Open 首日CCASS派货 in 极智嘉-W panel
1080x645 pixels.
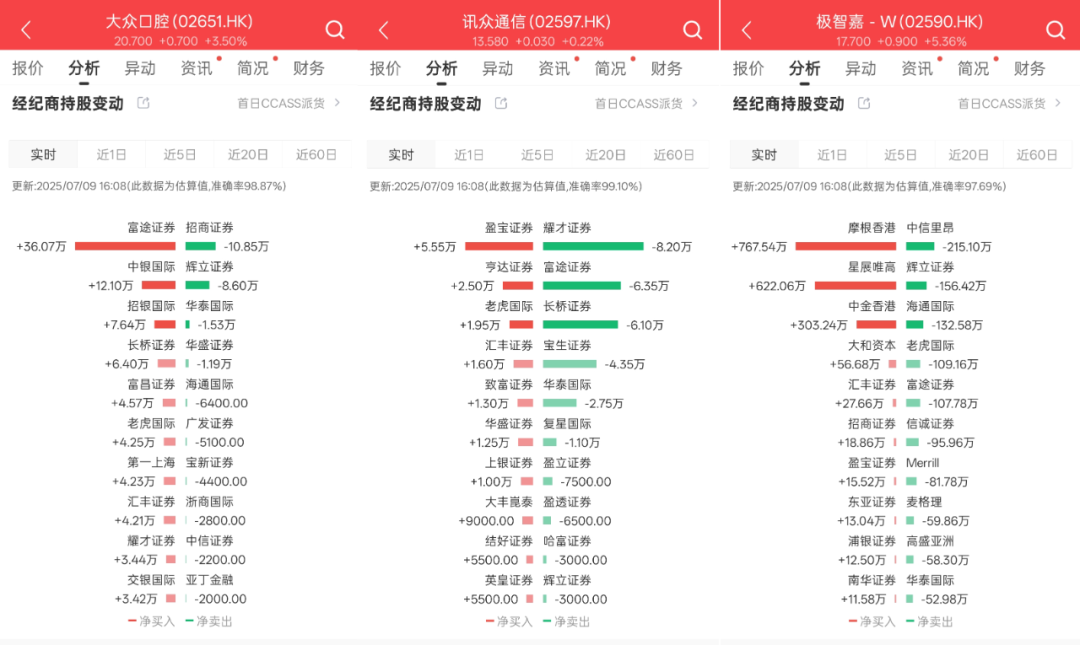[1009, 103]
